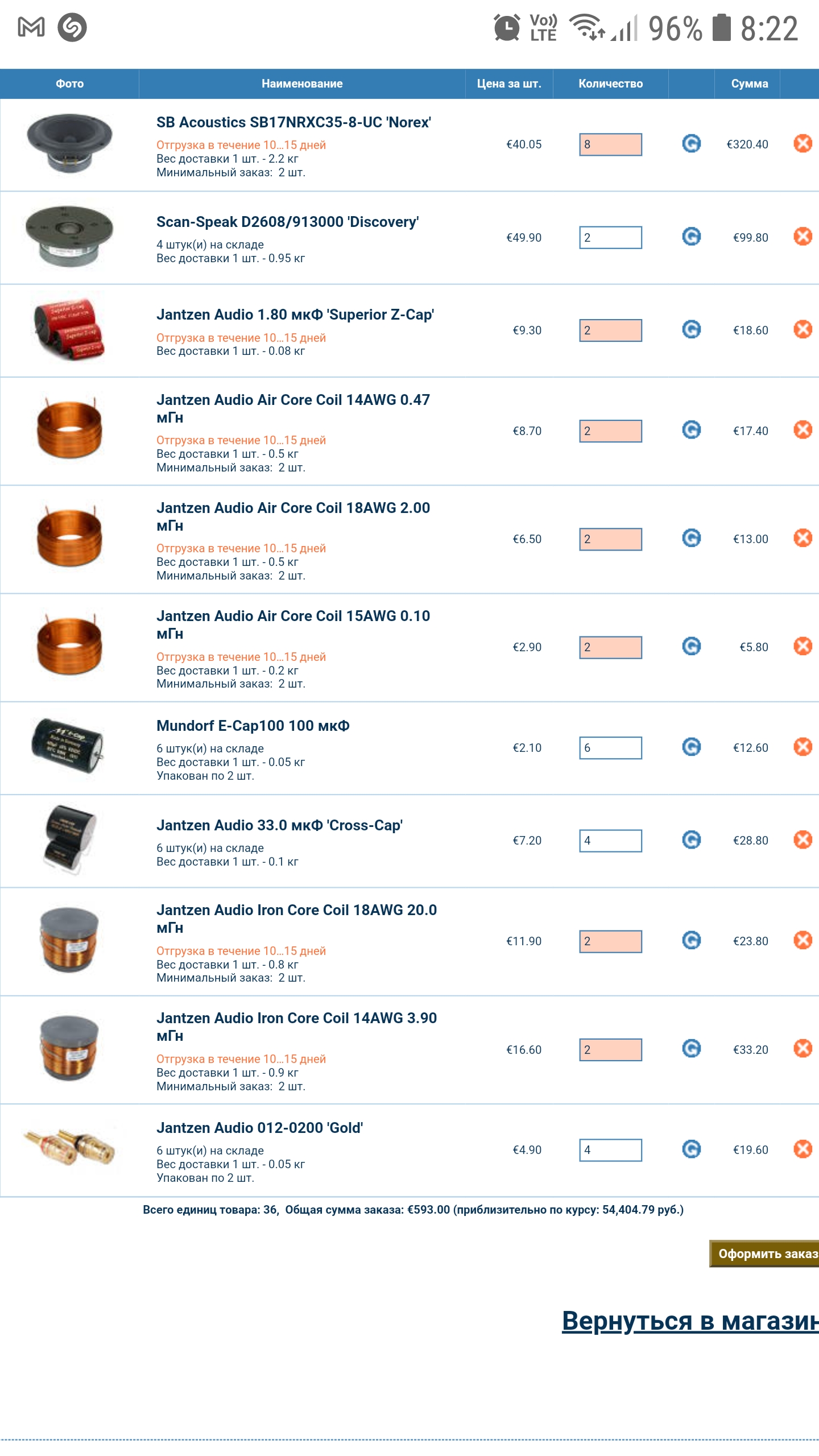Remove Air Core Coil 15AWG 0.10 item
Image resolution: width=819 pixels, height=1456 pixels.
[803, 646]
